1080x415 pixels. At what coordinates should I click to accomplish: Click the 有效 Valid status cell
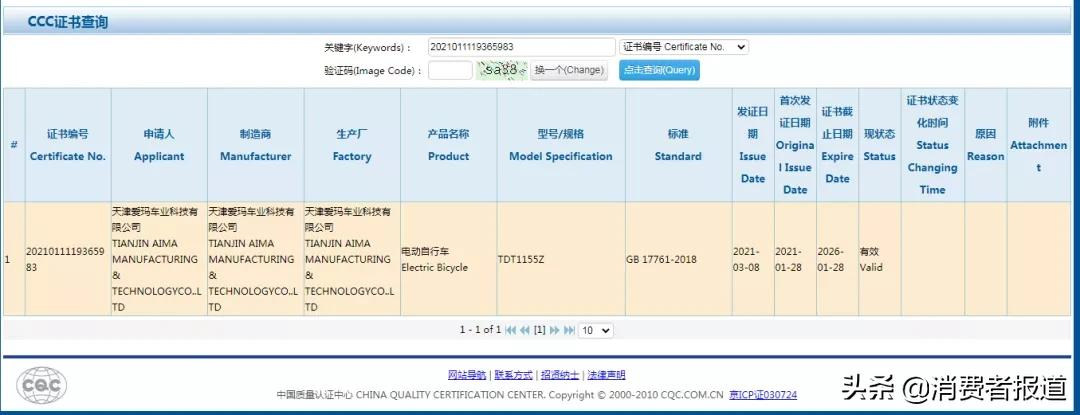coord(880,259)
